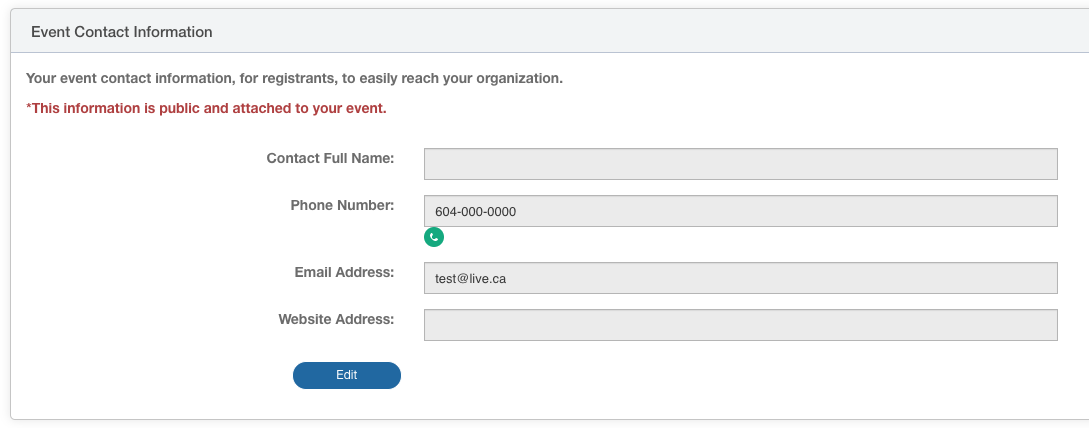
Task: Click into the Phone Number input box
Action: pos(740,211)
